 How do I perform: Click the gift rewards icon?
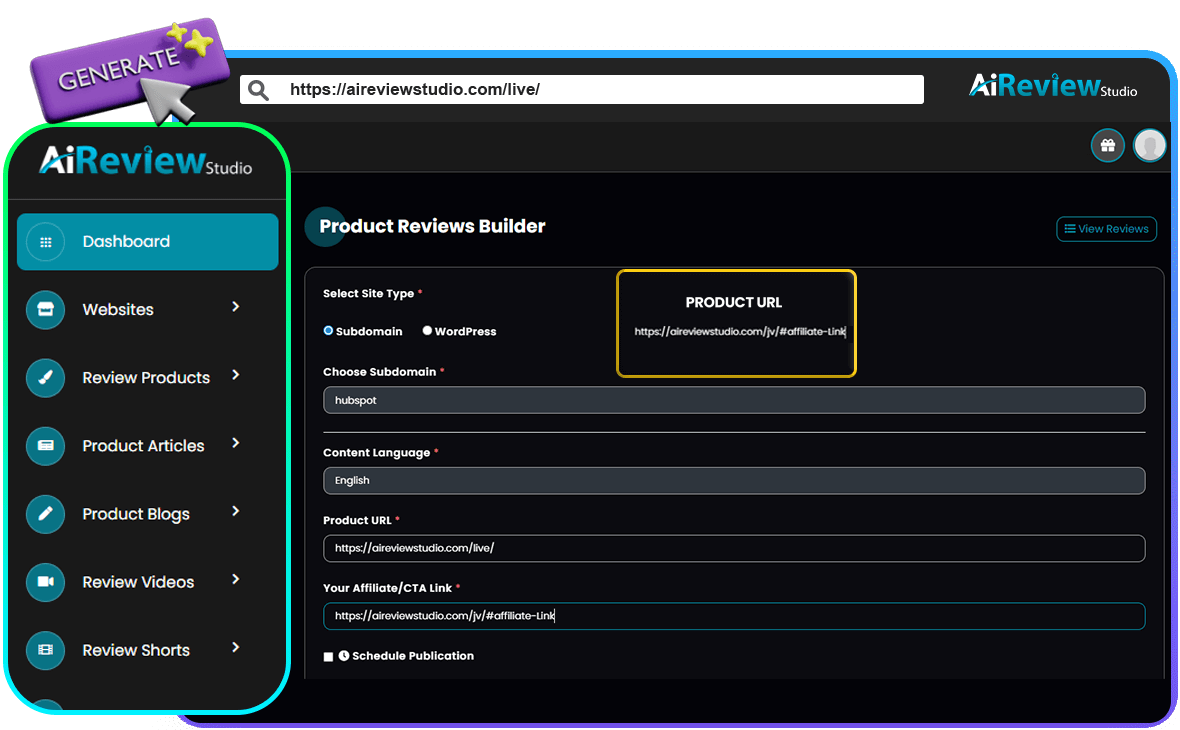click(x=1107, y=145)
